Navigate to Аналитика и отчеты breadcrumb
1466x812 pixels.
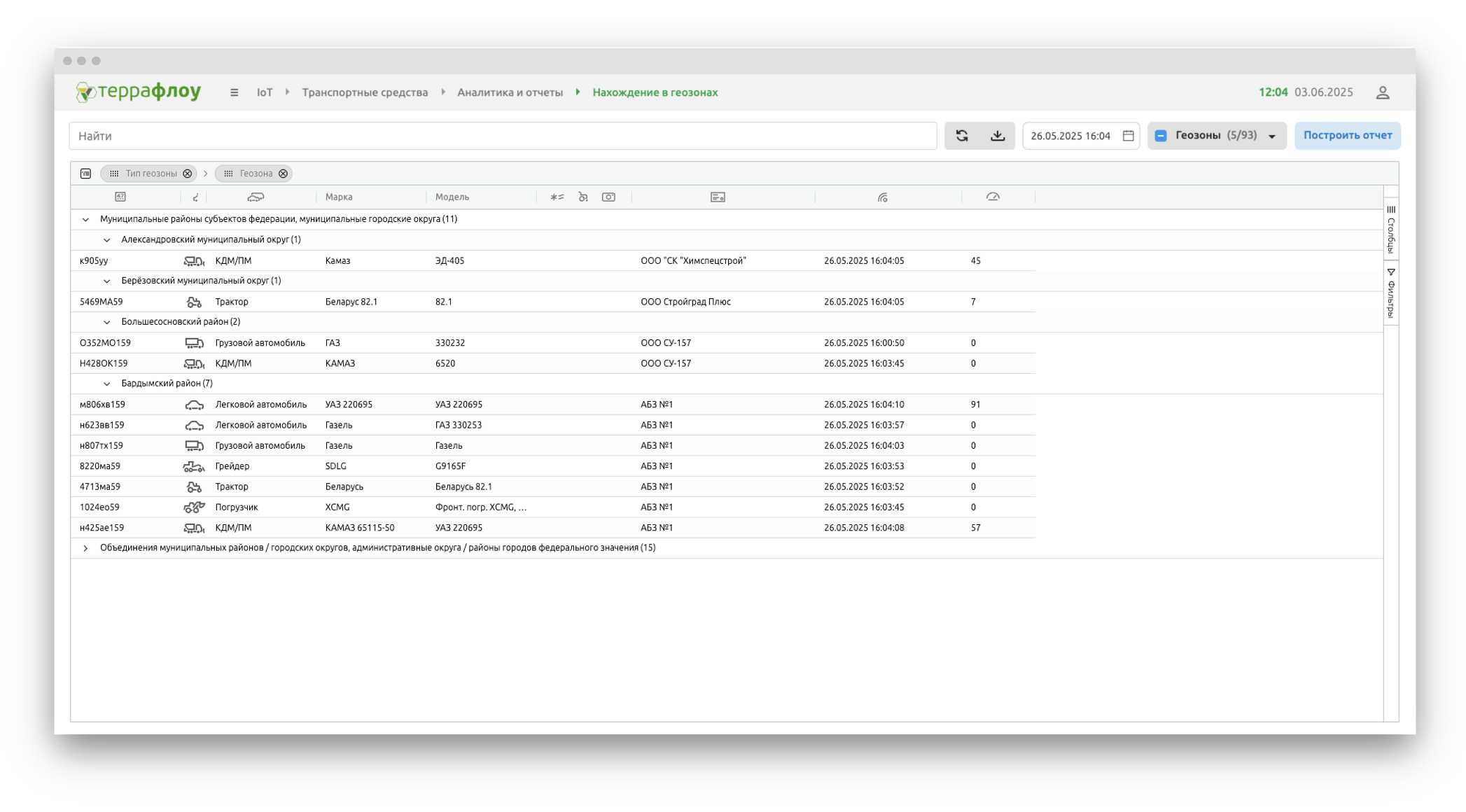click(x=510, y=92)
